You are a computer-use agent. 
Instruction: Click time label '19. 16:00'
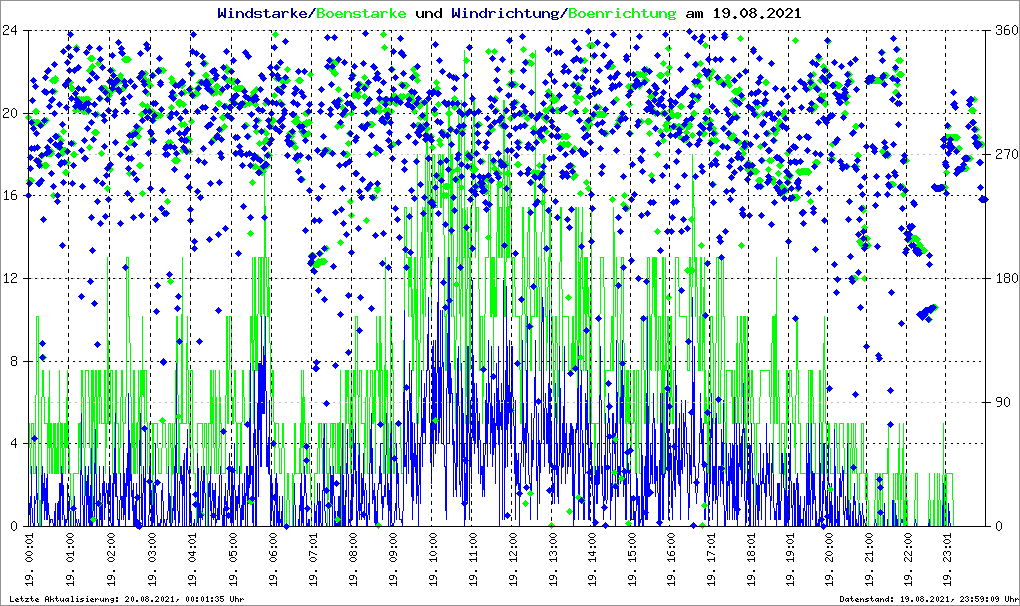tap(673, 559)
